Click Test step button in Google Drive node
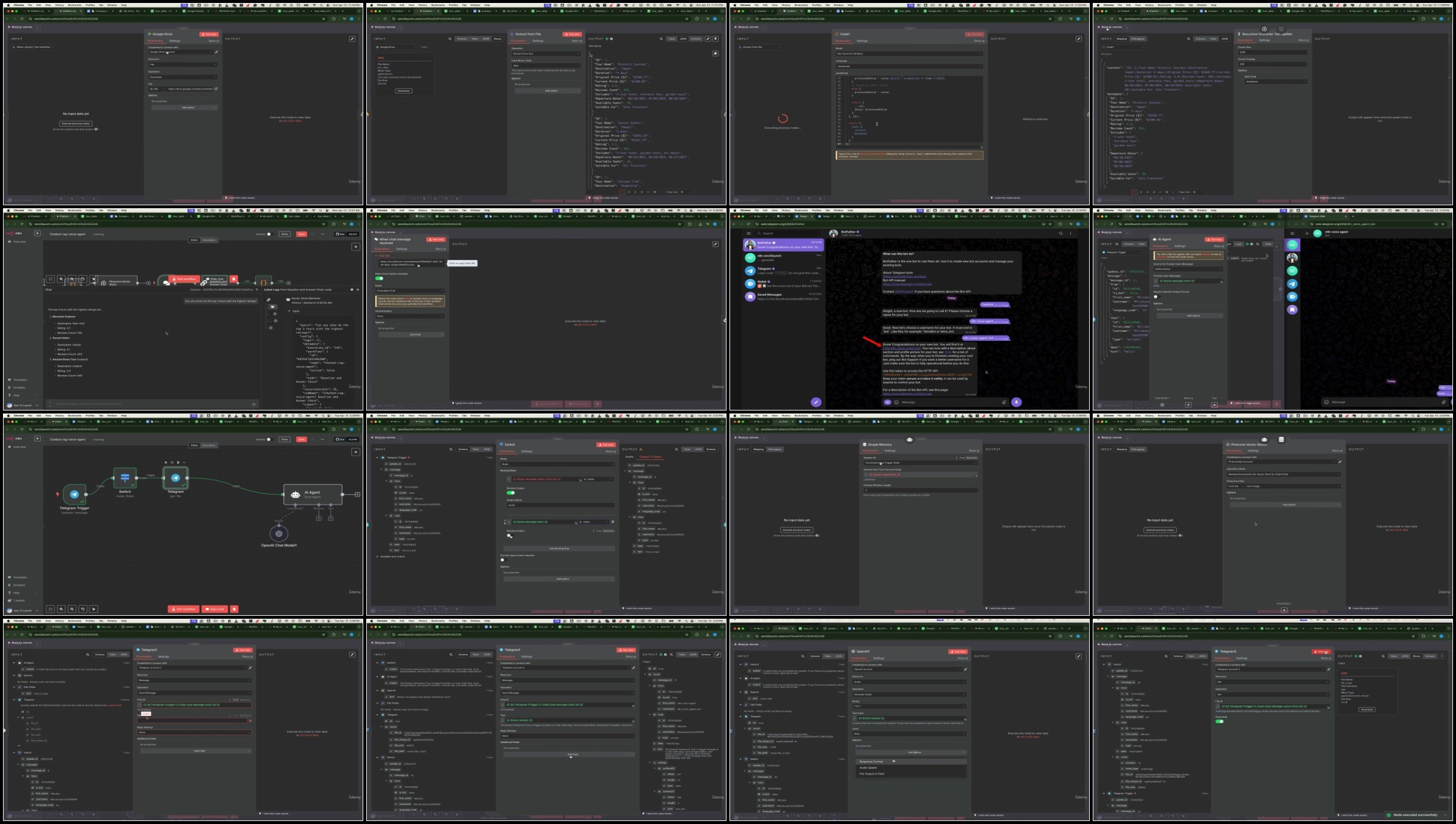Screen dimensions: 1456x824 pos(209,34)
